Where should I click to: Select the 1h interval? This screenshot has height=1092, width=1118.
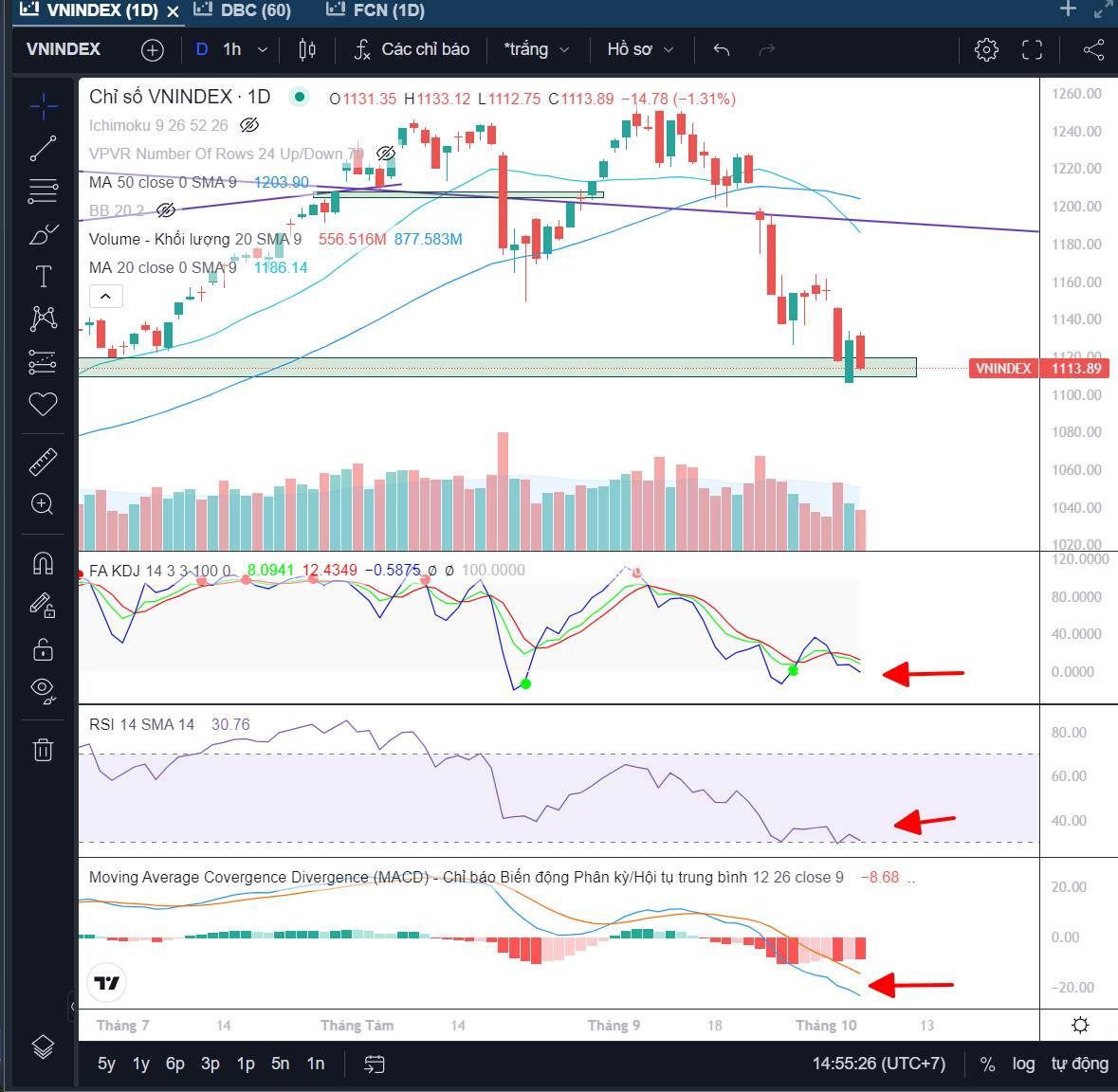tap(231, 50)
